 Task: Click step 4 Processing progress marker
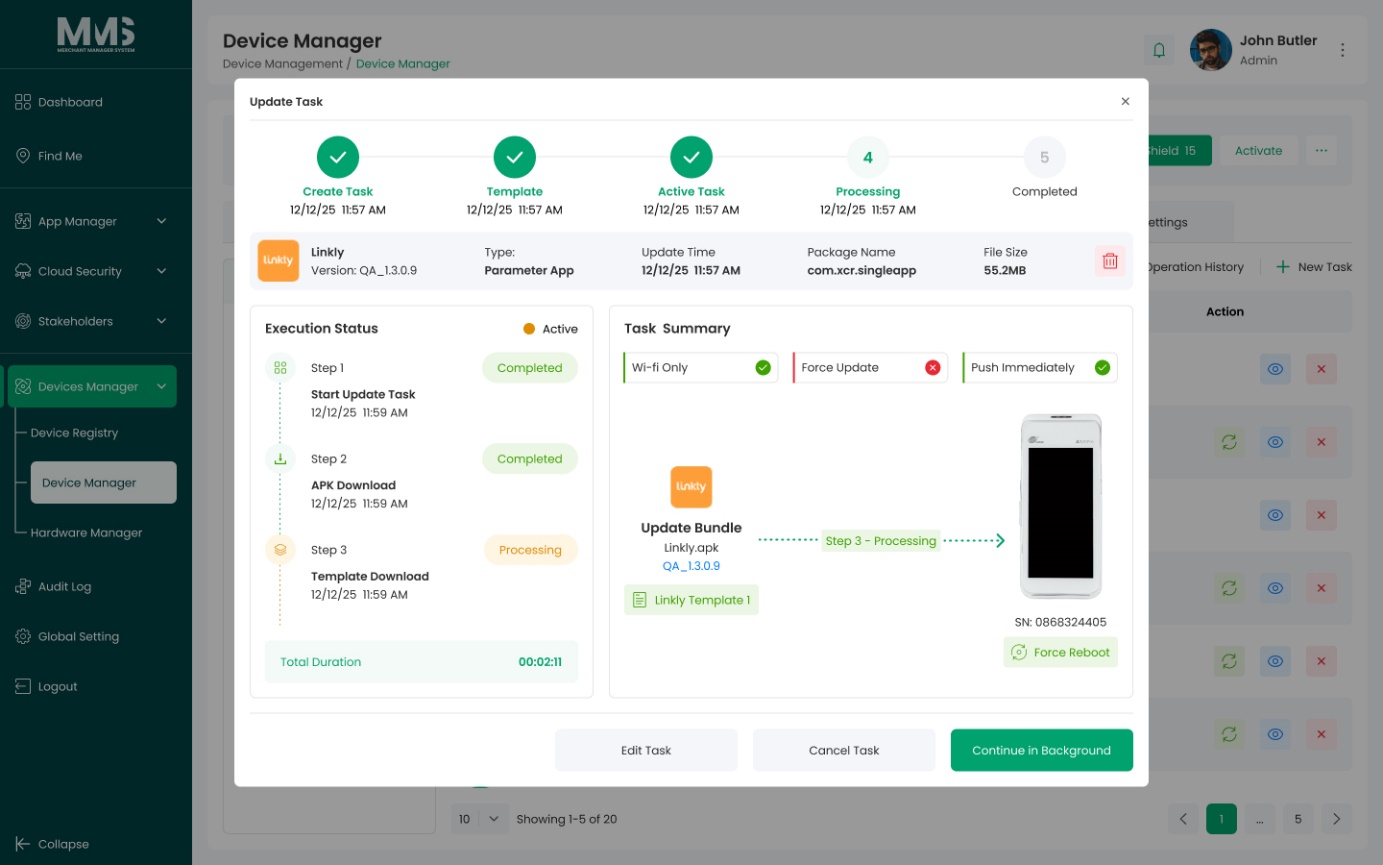point(867,157)
